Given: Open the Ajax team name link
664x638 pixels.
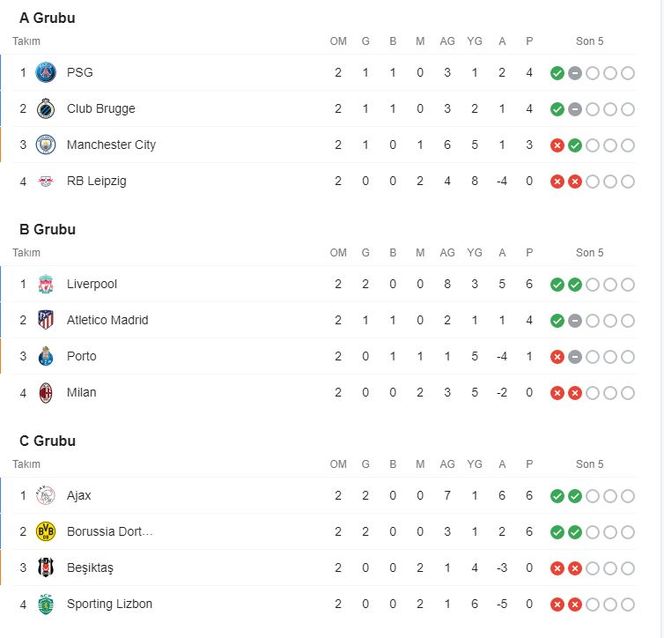Looking at the screenshot, I should [x=79, y=495].
